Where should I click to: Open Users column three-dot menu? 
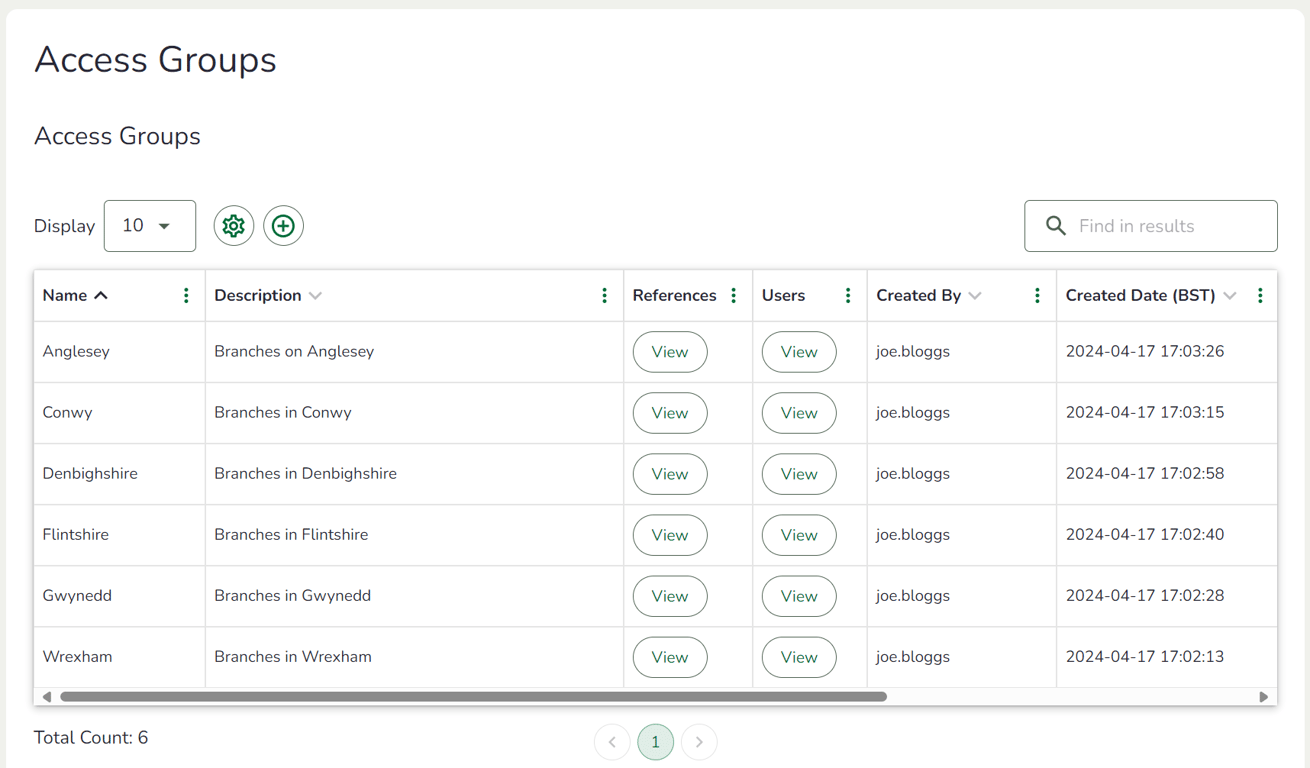[x=848, y=296]
